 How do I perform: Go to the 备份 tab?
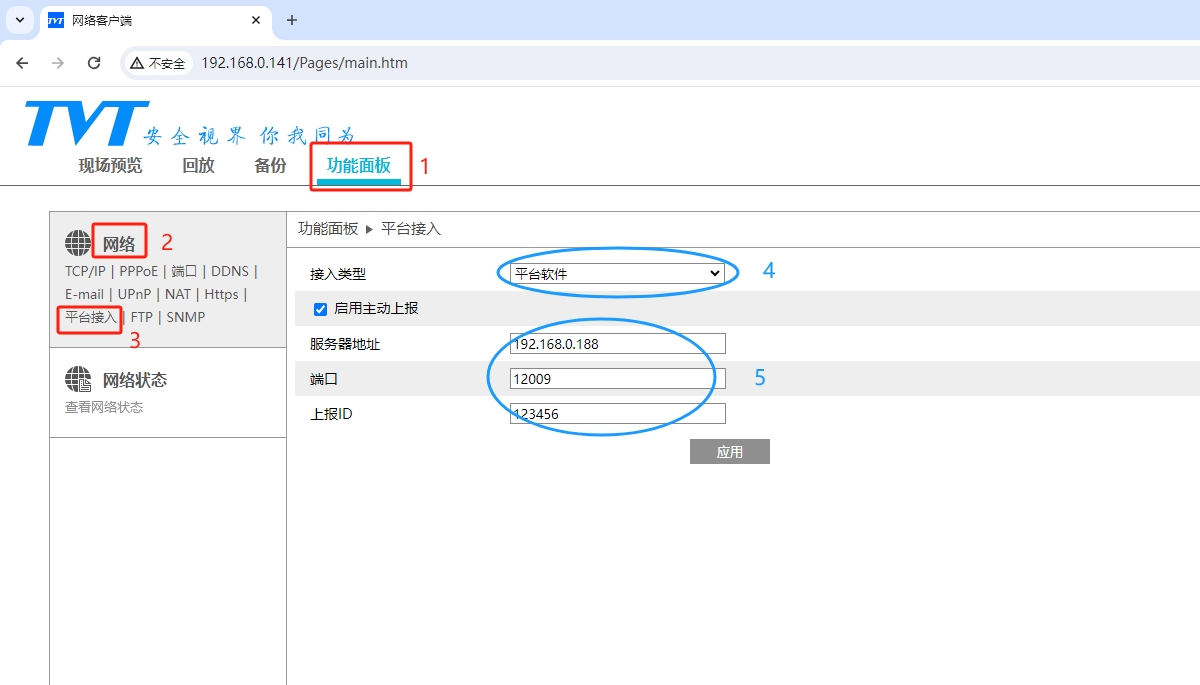(270, 166)
